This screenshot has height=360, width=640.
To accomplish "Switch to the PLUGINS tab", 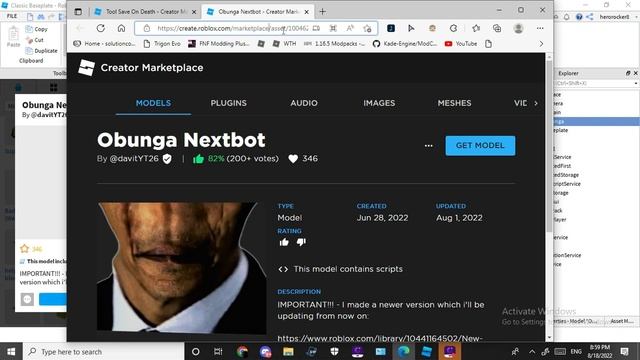I will [x=229, y=103].
